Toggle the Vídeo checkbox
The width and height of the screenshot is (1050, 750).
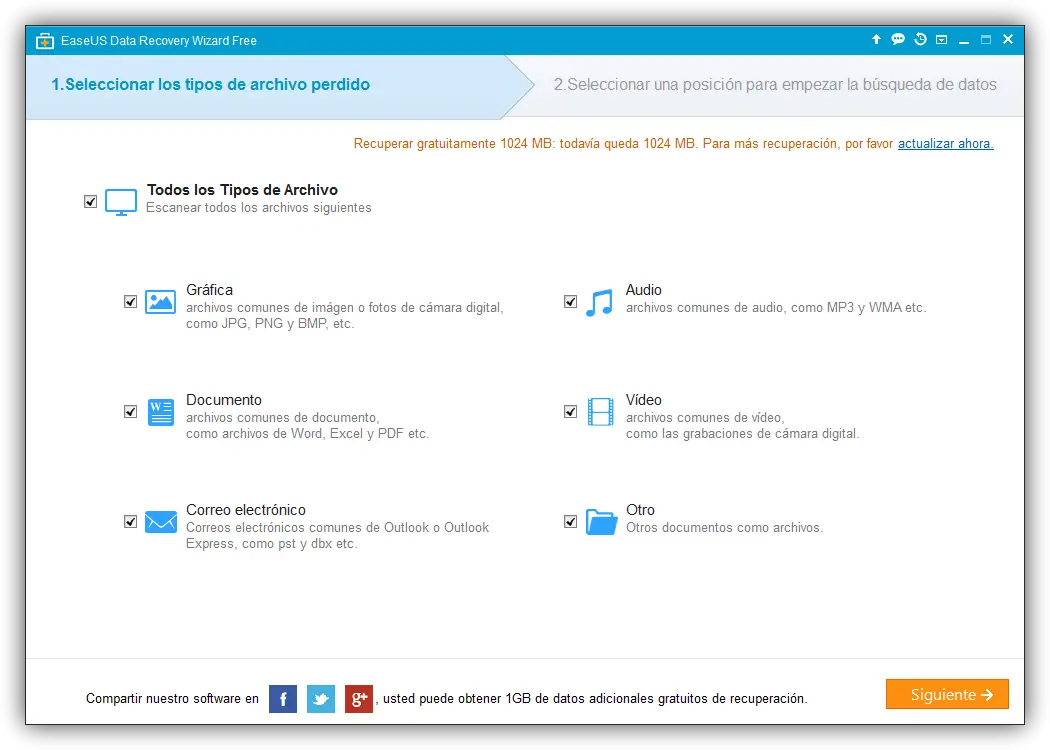pyautogui.click(x=571, y=411)
